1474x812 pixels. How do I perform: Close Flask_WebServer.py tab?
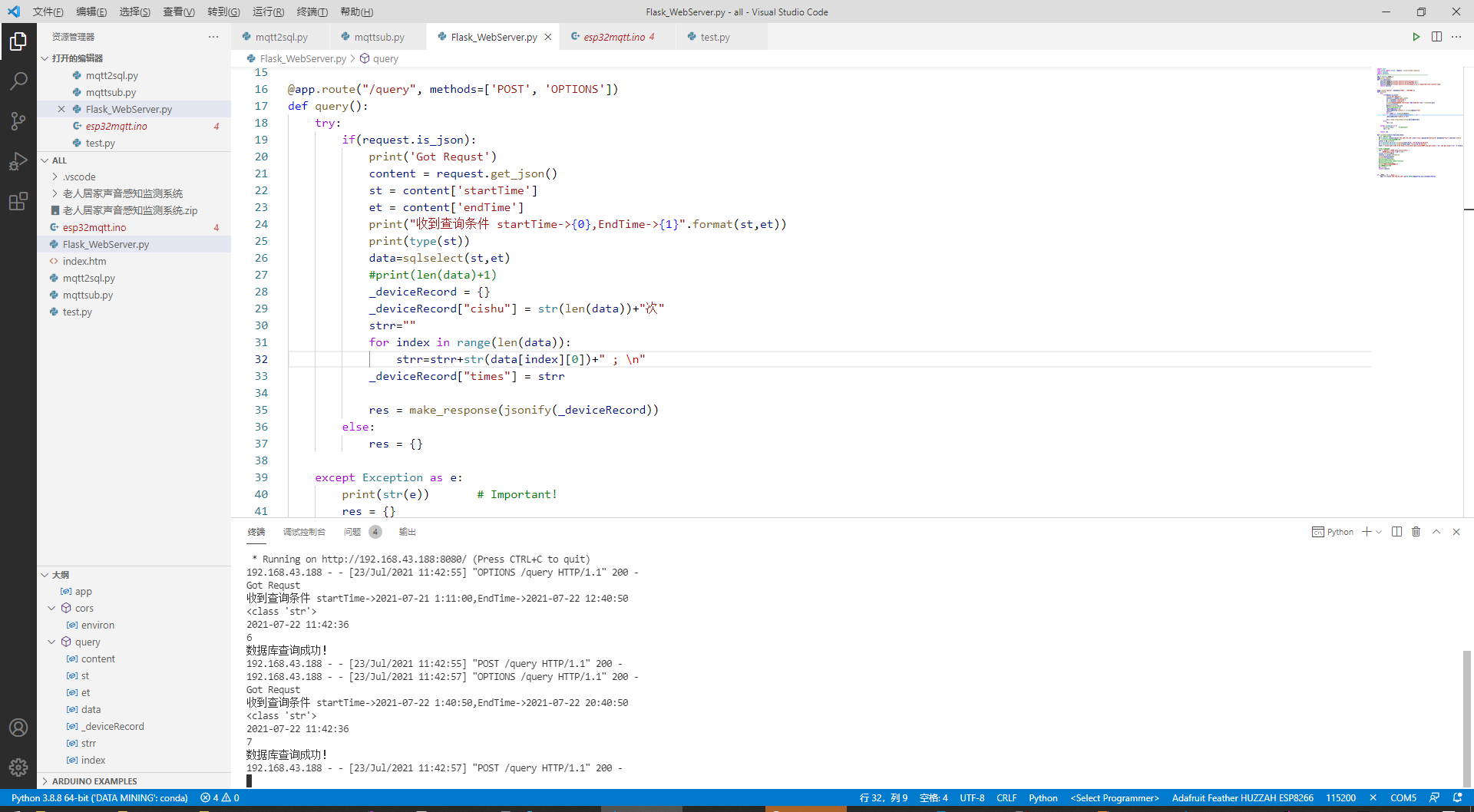pyautogui.click(x=548, y=37)
